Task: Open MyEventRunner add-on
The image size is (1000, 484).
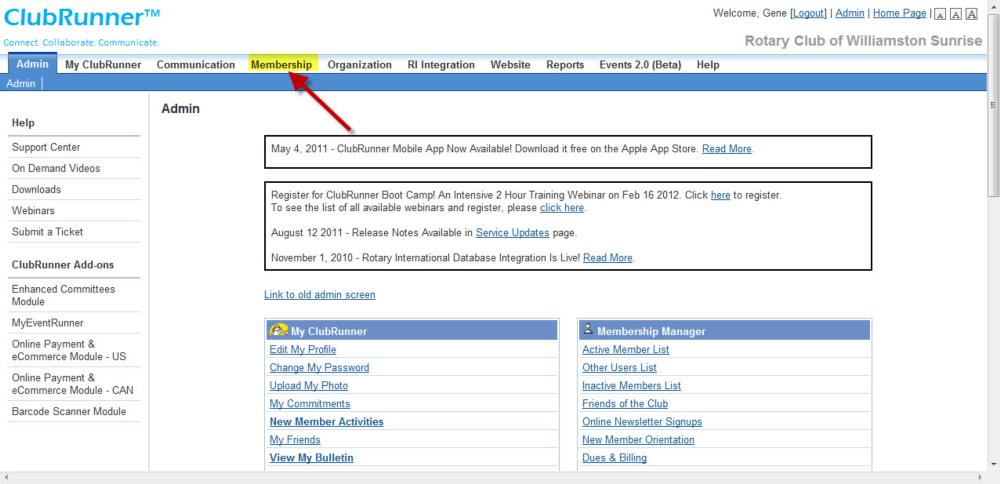Action: [x=47, y=323]
